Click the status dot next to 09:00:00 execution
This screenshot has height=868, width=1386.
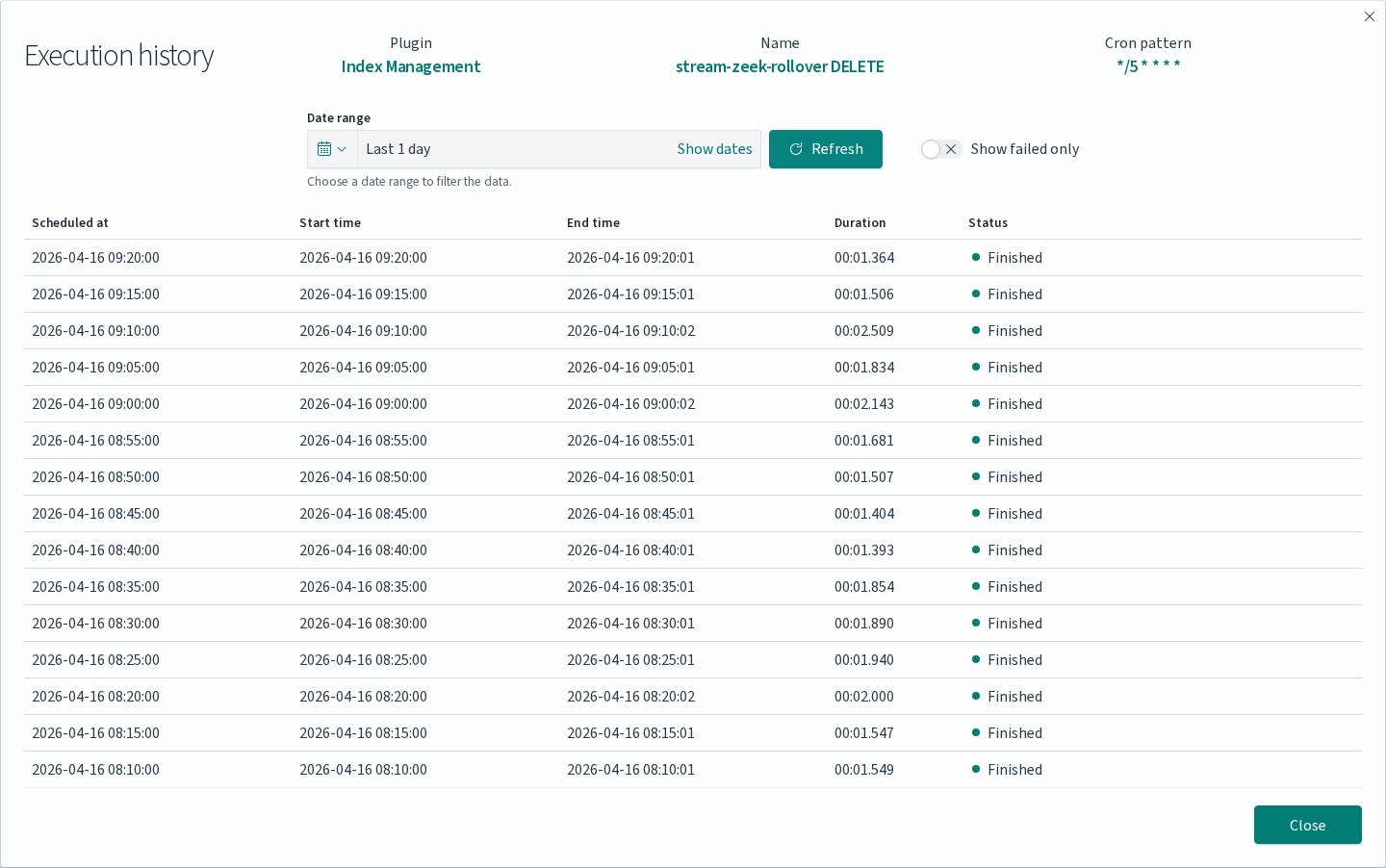pyautogui.click(x=976, y=403)
